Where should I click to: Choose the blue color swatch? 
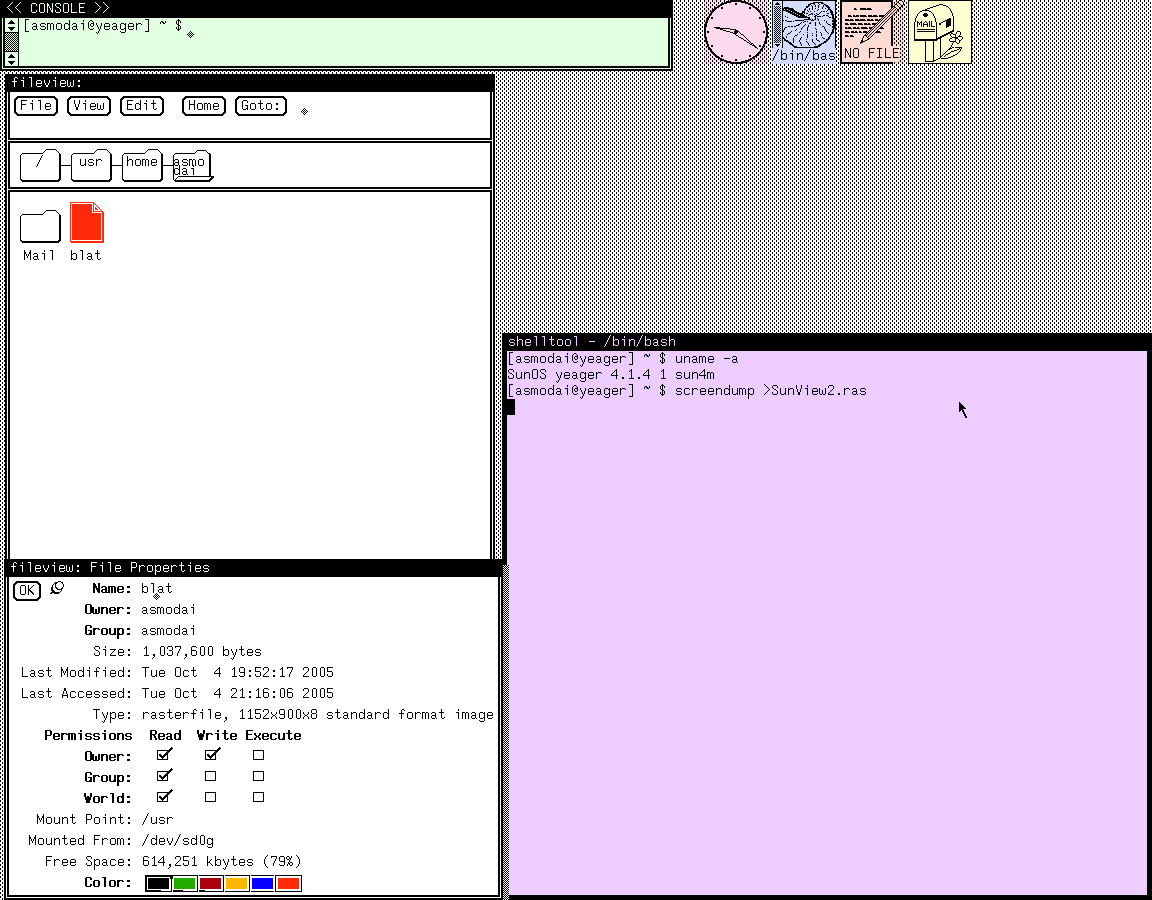click(262, 883)
